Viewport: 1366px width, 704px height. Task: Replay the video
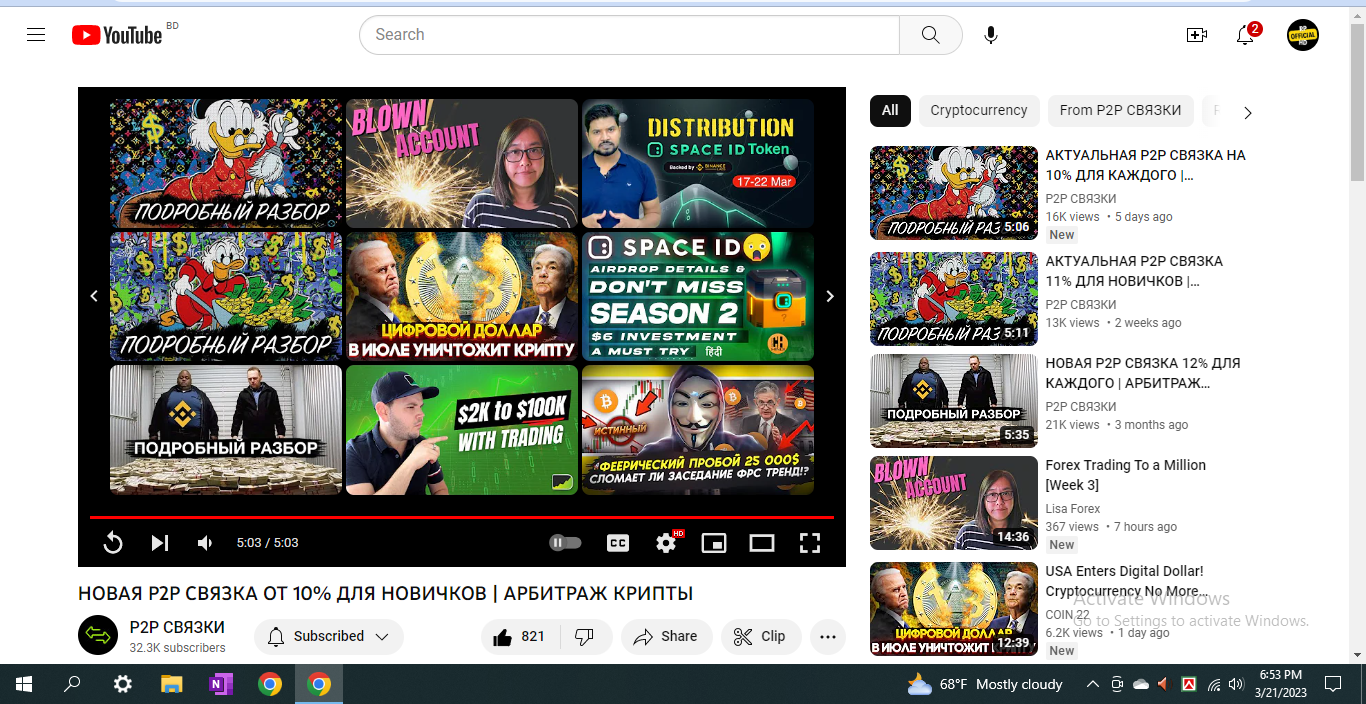(x=113, y=543)
